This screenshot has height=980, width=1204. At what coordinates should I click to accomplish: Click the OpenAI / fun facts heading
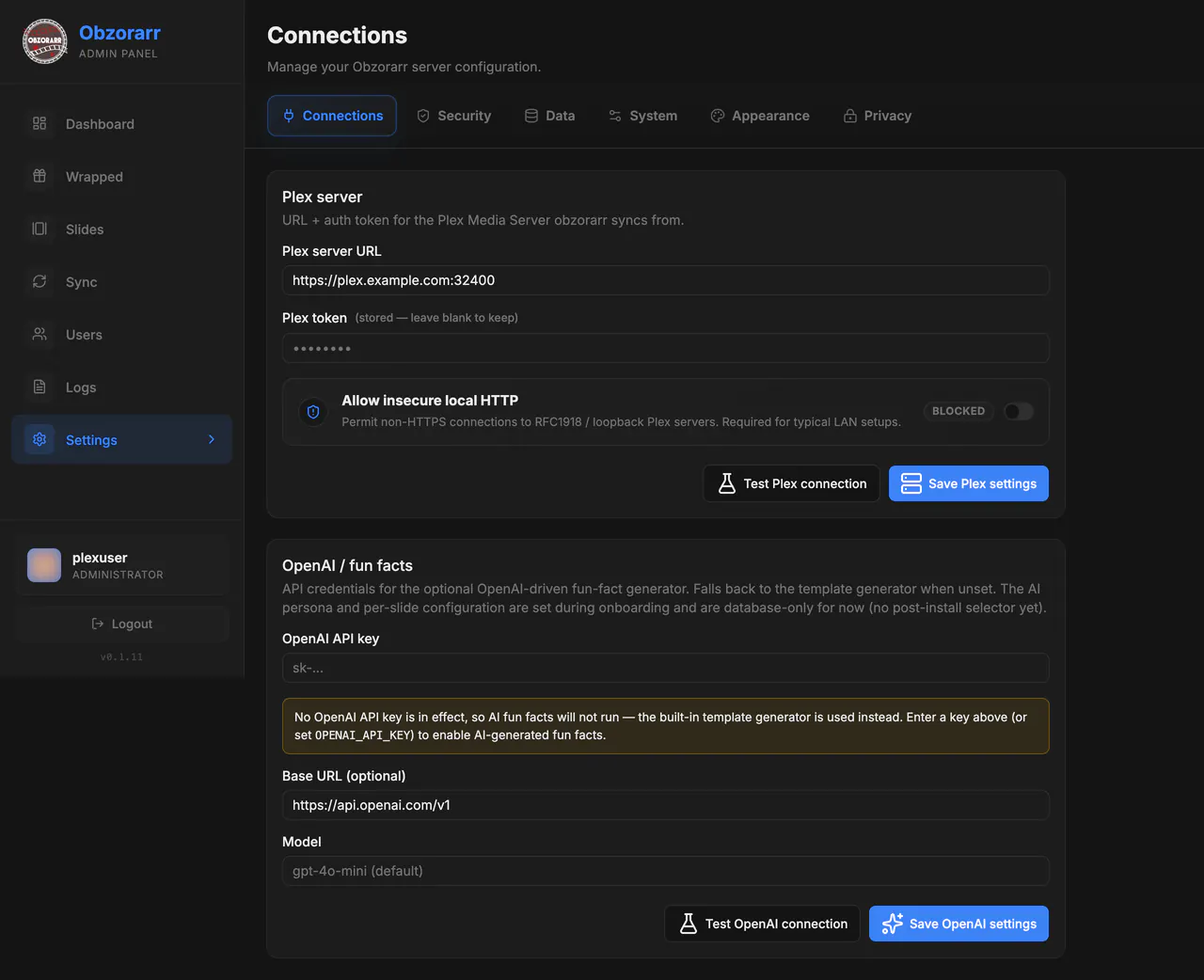coord(347,565)
